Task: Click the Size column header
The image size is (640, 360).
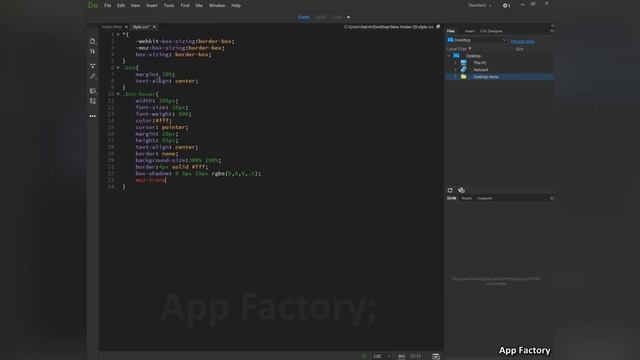Action: [x=519, y=49]
